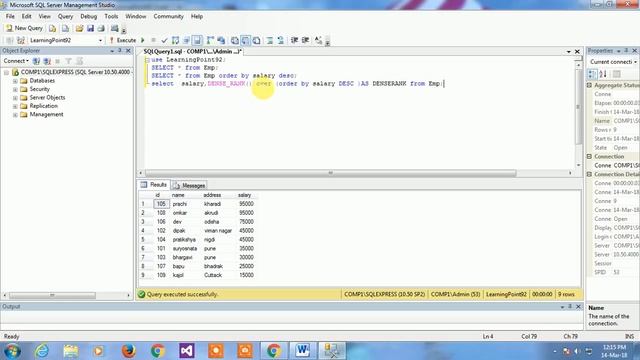Click the Activity Monitor toolbar icon
Screen dimensions: 640x360
[x=115, y=28]
